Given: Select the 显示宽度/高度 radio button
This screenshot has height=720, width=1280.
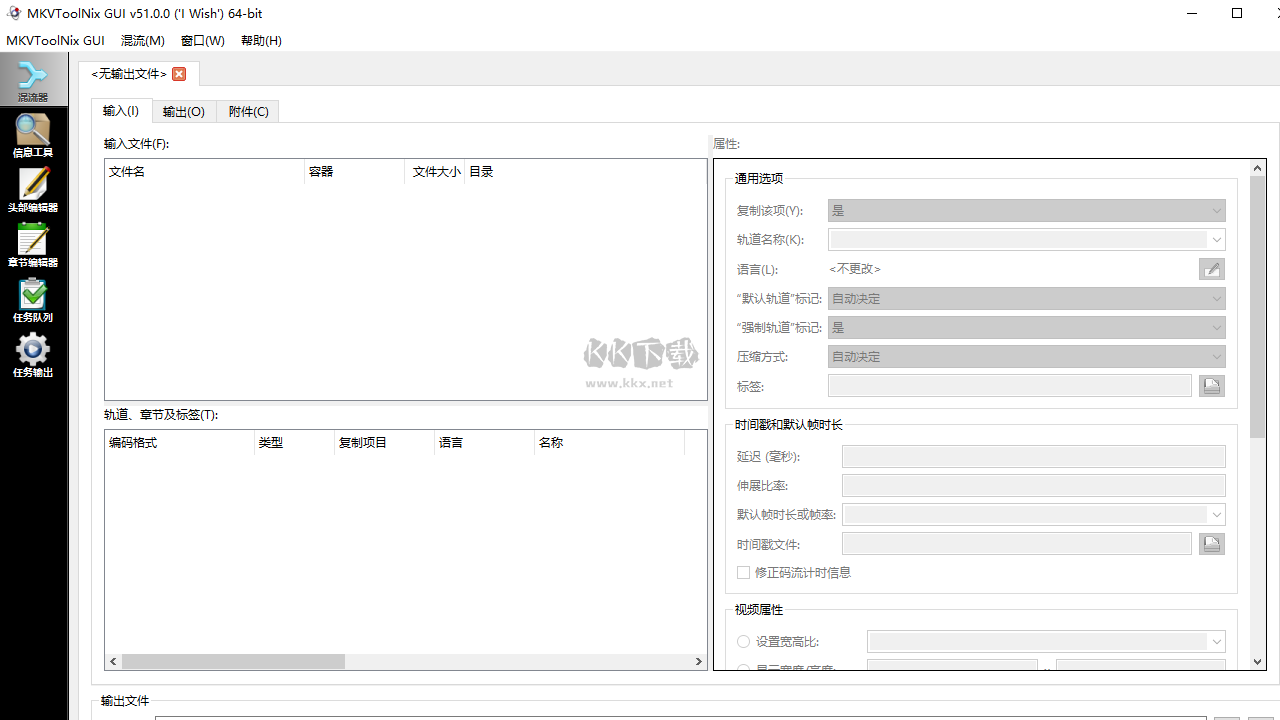Looking at the screenshot, I should [743, 668].
